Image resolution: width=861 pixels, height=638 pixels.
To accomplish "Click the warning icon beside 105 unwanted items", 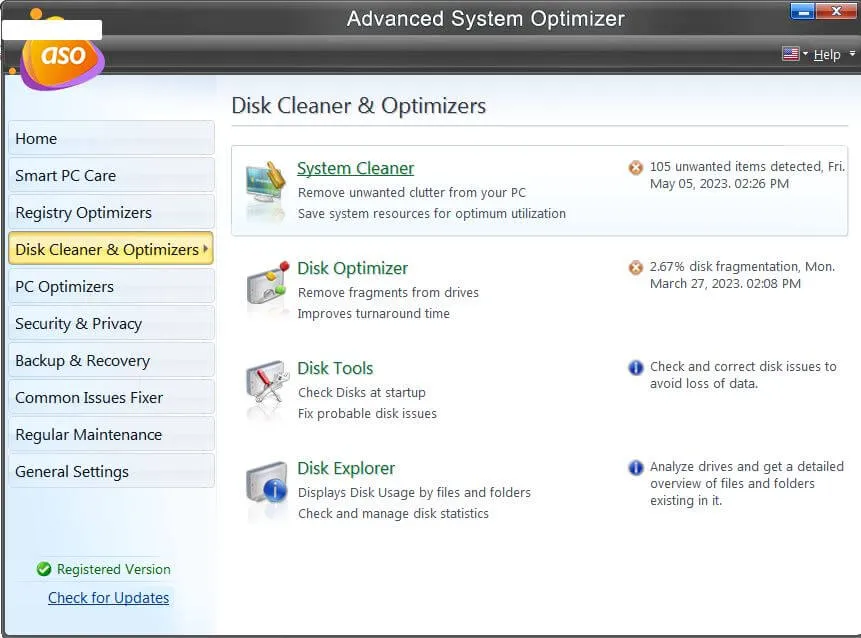I will (x=635, y=167).
